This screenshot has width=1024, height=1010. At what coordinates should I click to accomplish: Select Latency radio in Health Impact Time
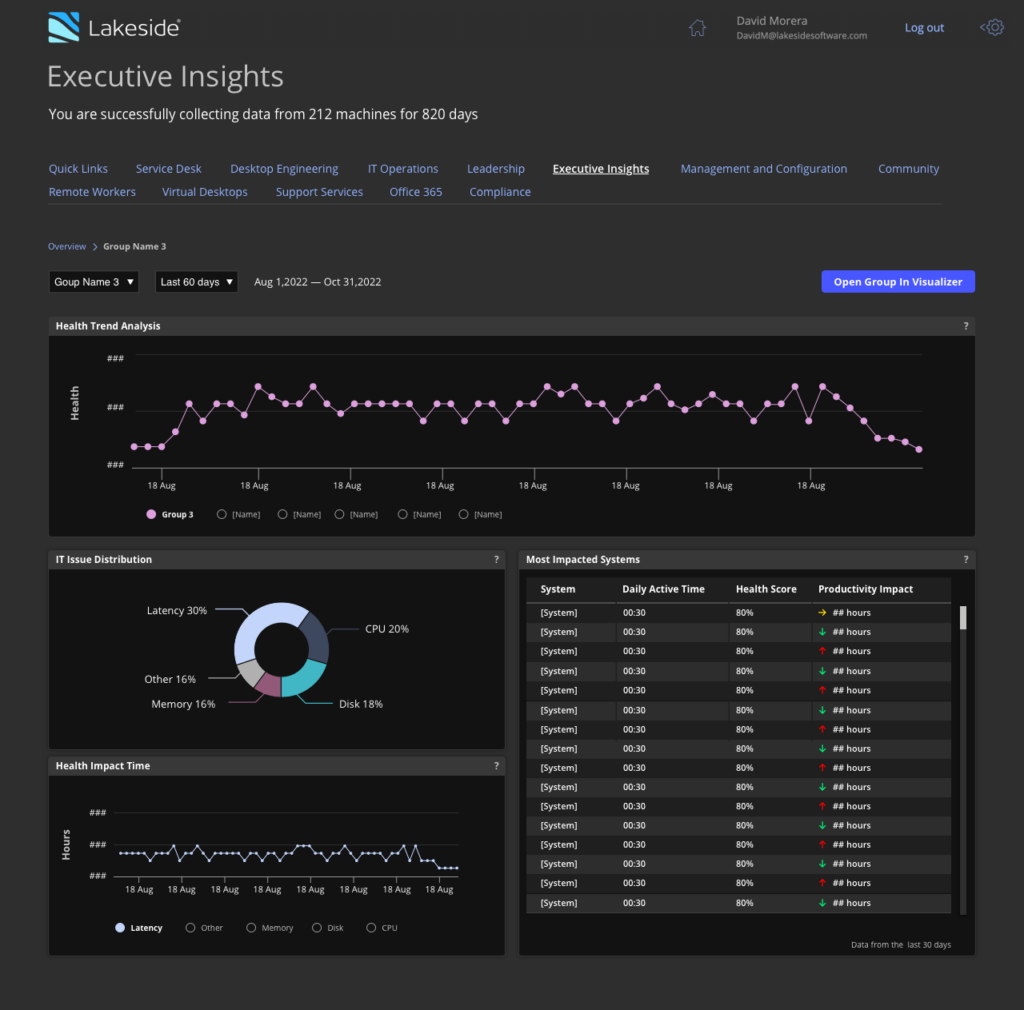tap(120, 928)
